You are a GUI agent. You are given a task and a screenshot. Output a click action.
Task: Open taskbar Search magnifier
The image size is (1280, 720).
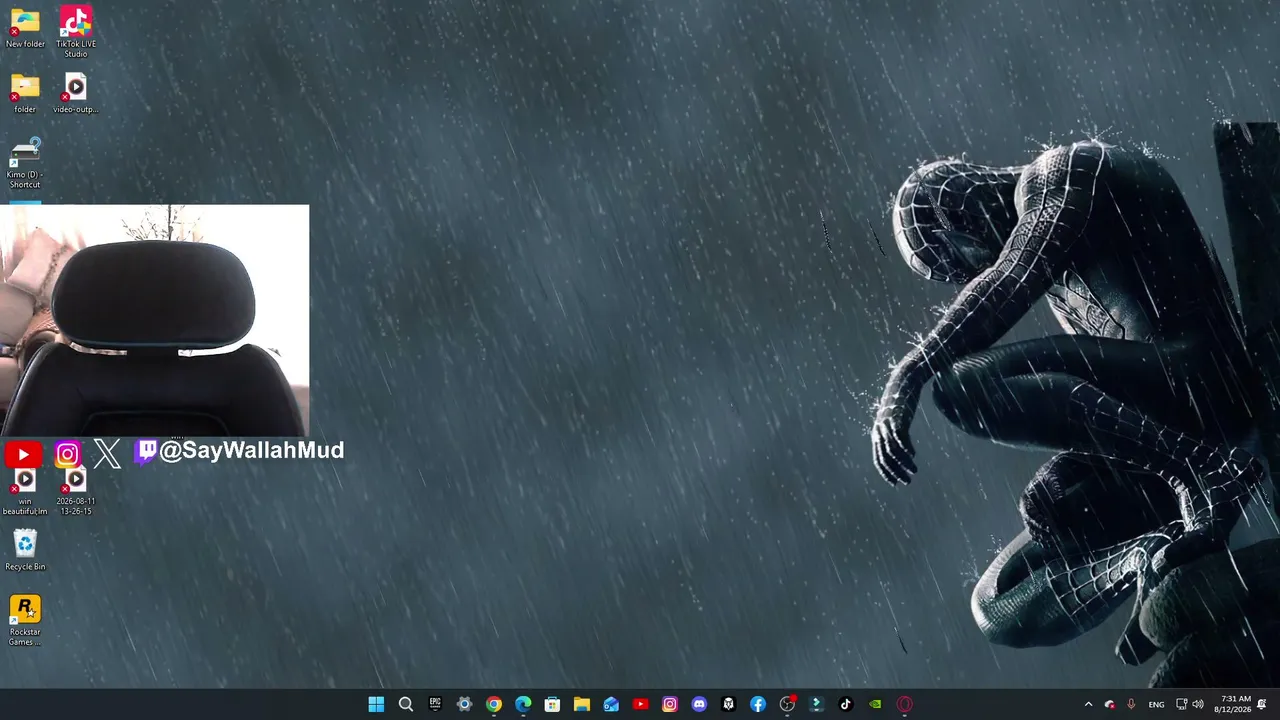pos(405,704)
